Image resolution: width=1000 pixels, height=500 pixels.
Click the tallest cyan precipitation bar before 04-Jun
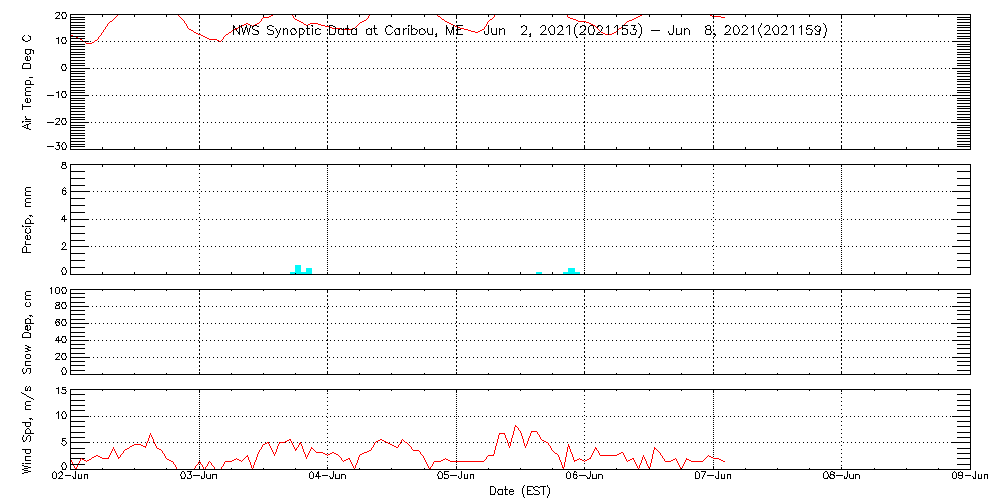click(298, 269)
